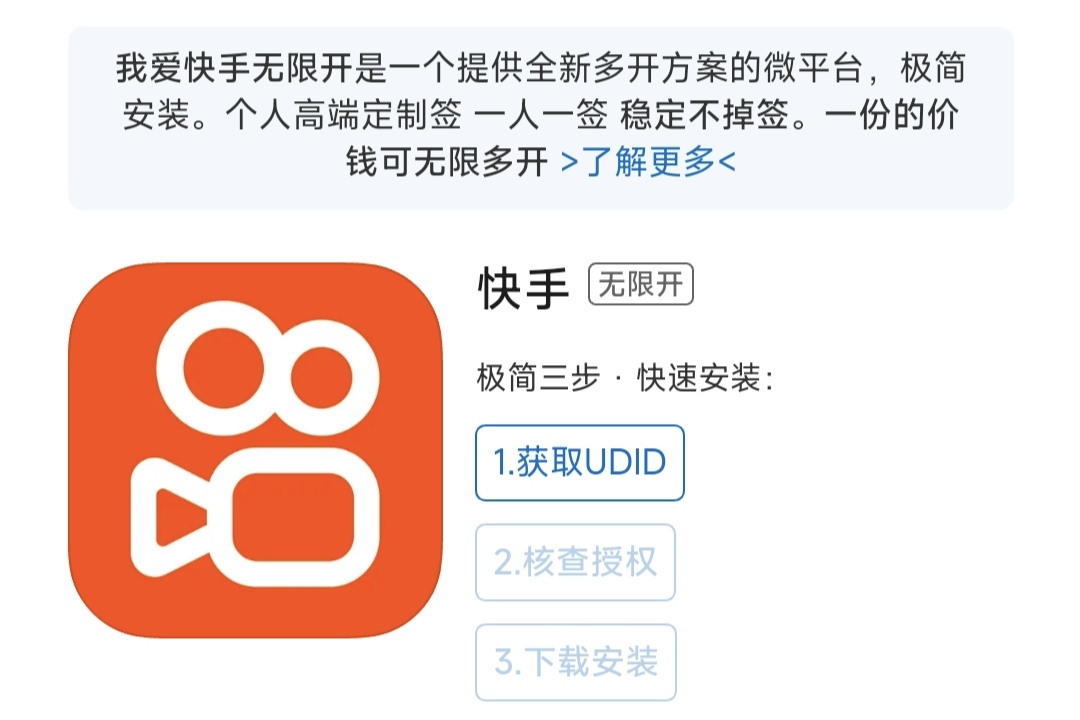Tap the orange Kuaishou app icon

click(256, 450)
